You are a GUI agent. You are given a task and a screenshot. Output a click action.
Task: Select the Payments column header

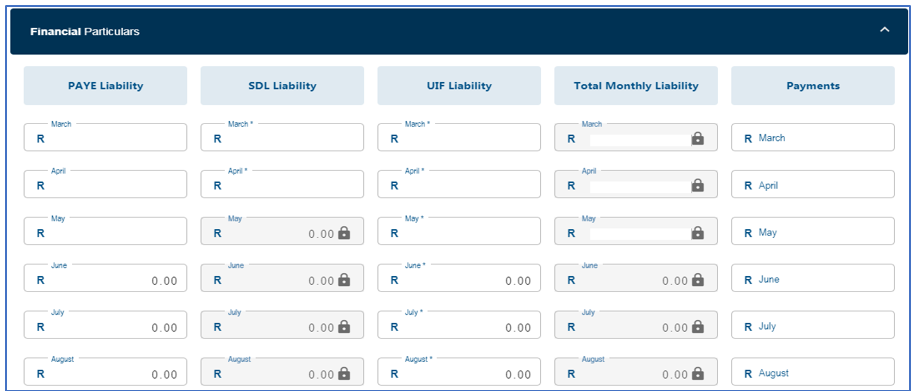pyautogui.click(x=813, y=86)
